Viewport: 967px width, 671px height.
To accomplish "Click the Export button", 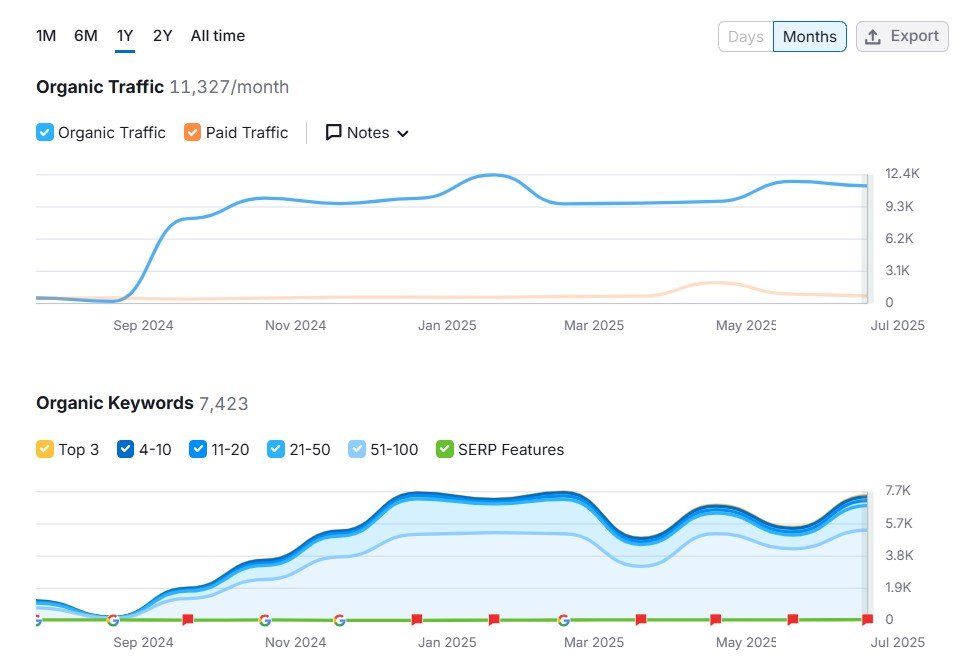I will 902,37.
